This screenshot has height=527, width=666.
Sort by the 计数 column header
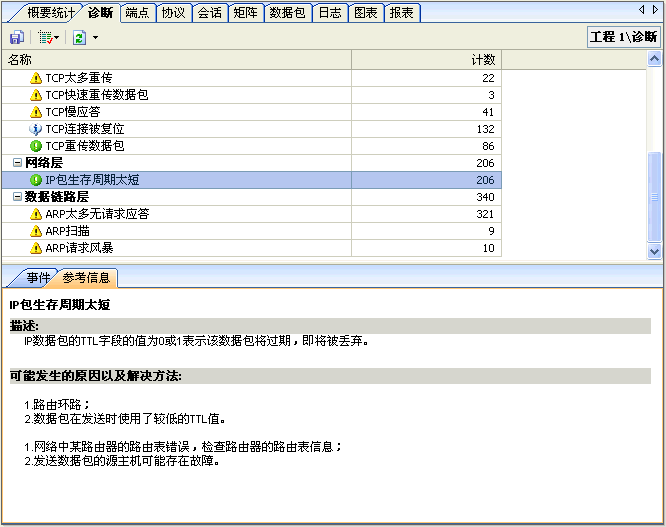point(426,59)
